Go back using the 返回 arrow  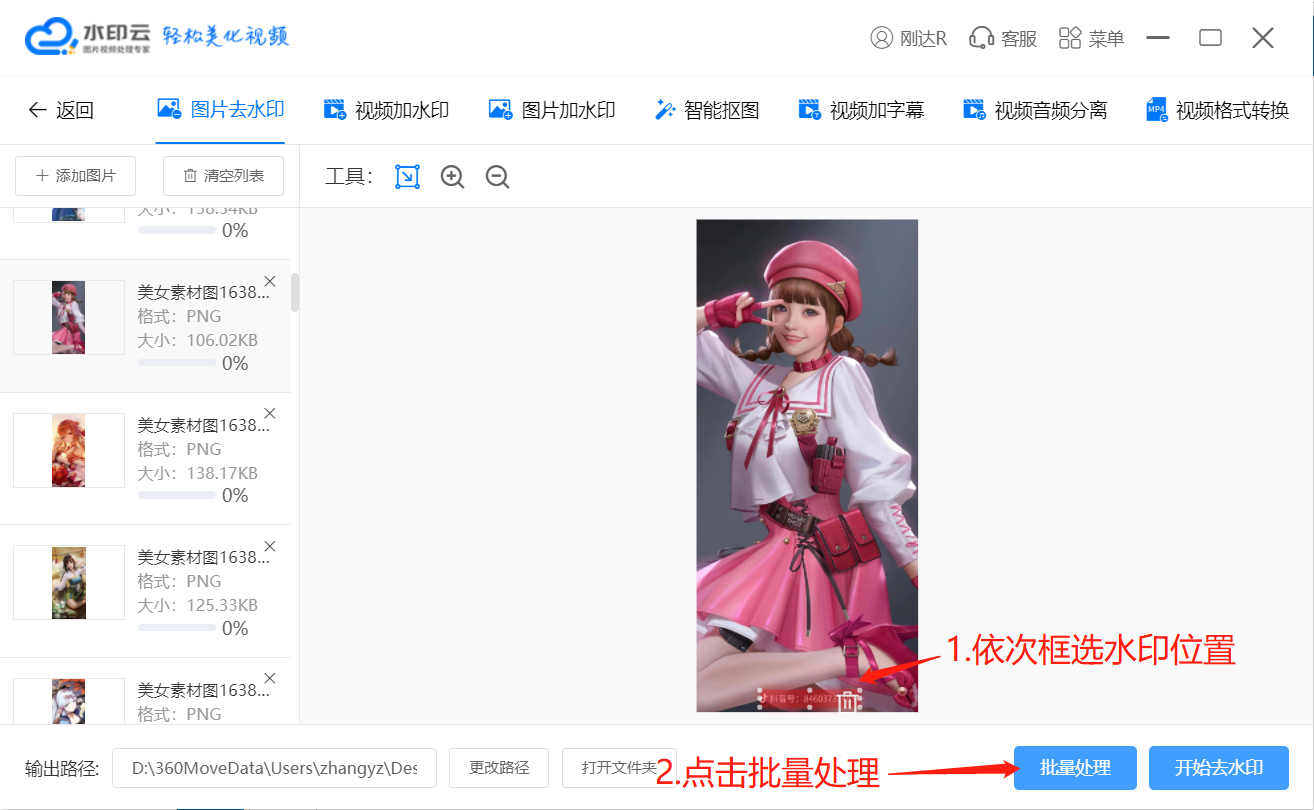60,110
